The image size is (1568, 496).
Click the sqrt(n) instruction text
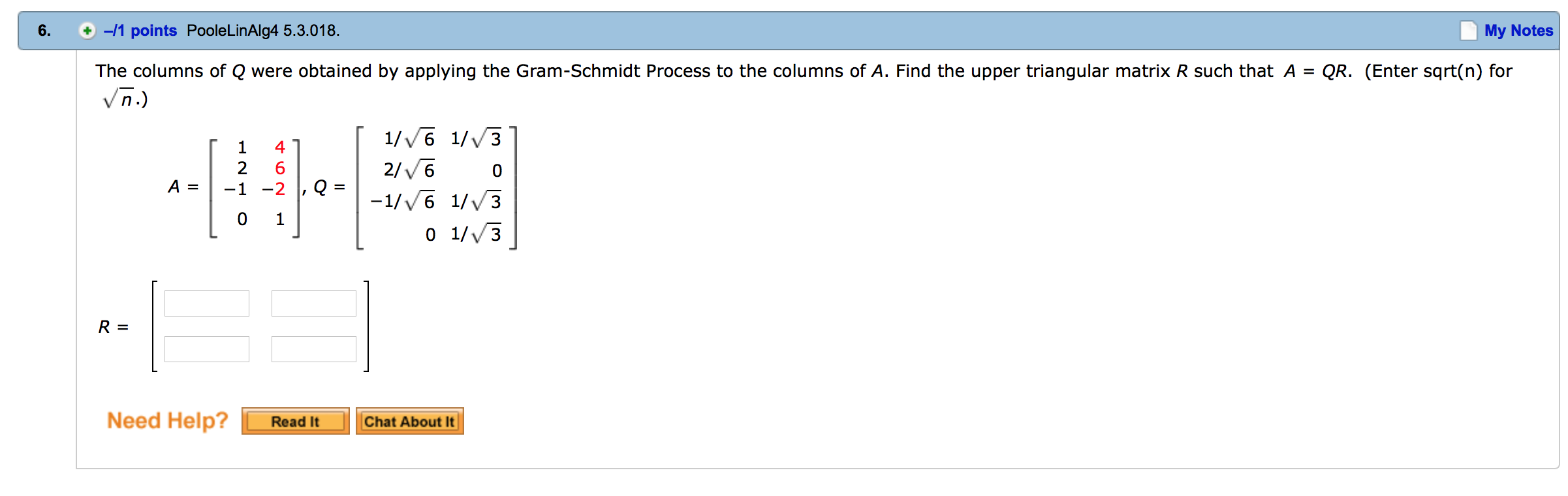tap(121, 98)
